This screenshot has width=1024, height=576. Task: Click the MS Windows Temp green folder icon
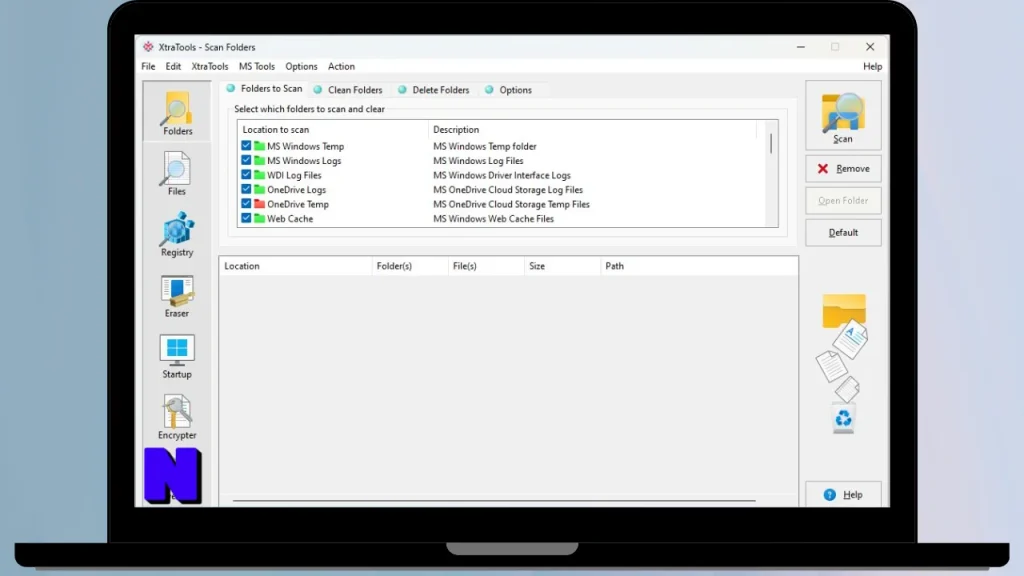click(x=259, y=146)
